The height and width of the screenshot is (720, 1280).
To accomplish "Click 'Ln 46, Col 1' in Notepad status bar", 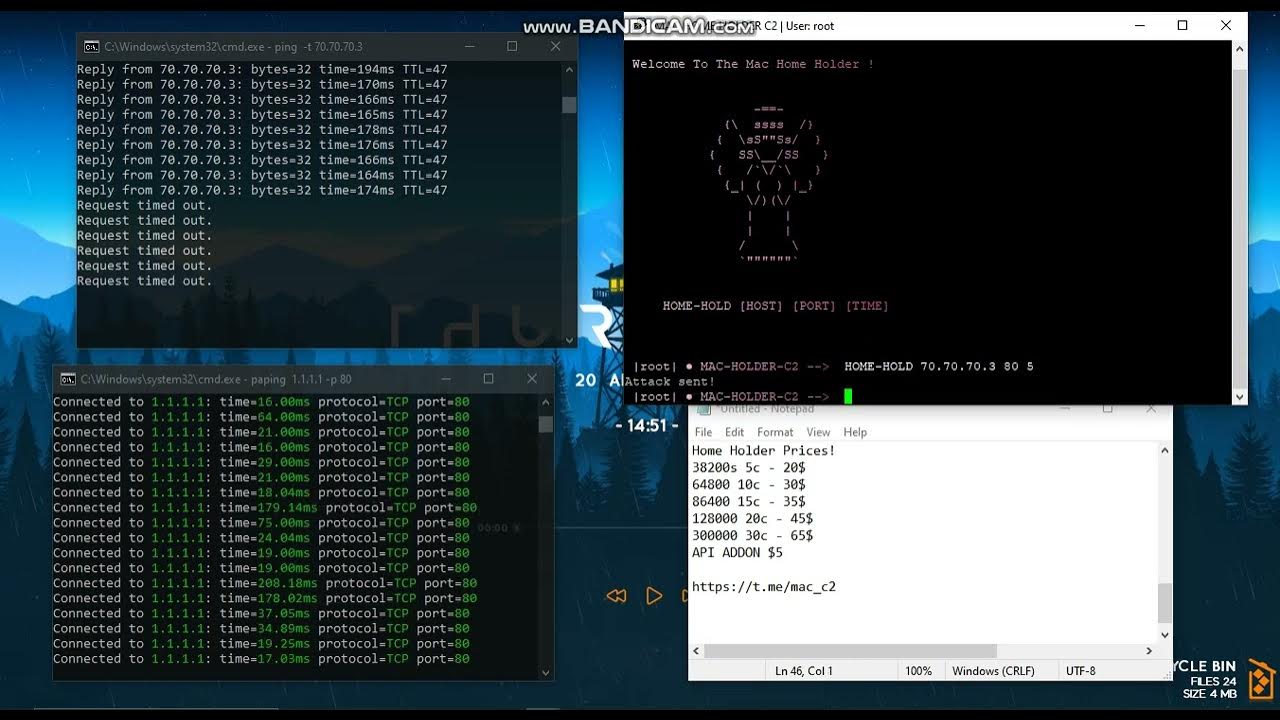I will [x=804, y=671].
